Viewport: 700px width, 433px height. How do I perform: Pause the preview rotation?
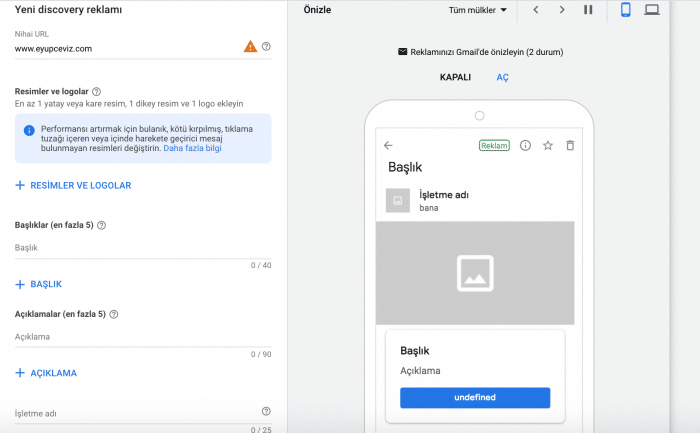(588, 10)
